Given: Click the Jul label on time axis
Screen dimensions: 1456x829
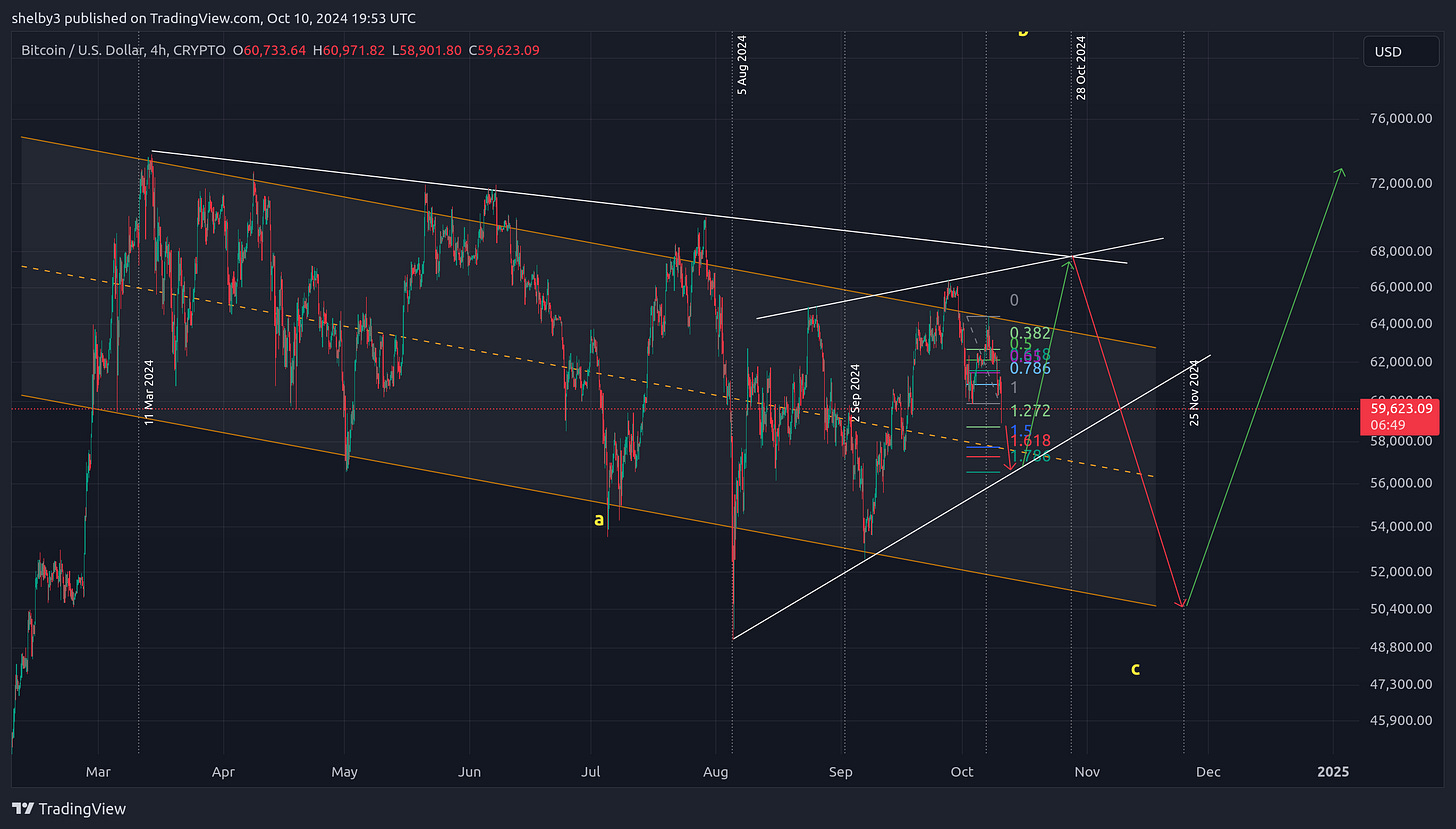Looking at the screenshot, I should tap(590, 772).
